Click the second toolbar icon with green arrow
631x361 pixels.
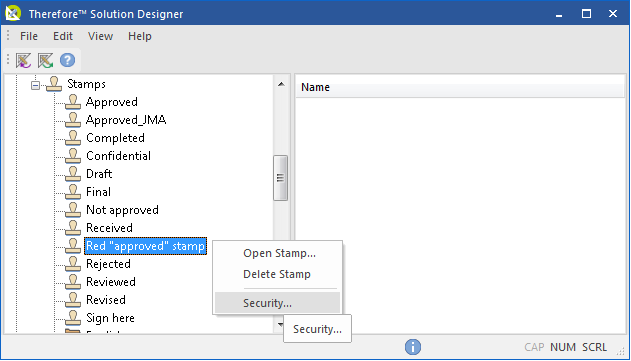point(45,61)
